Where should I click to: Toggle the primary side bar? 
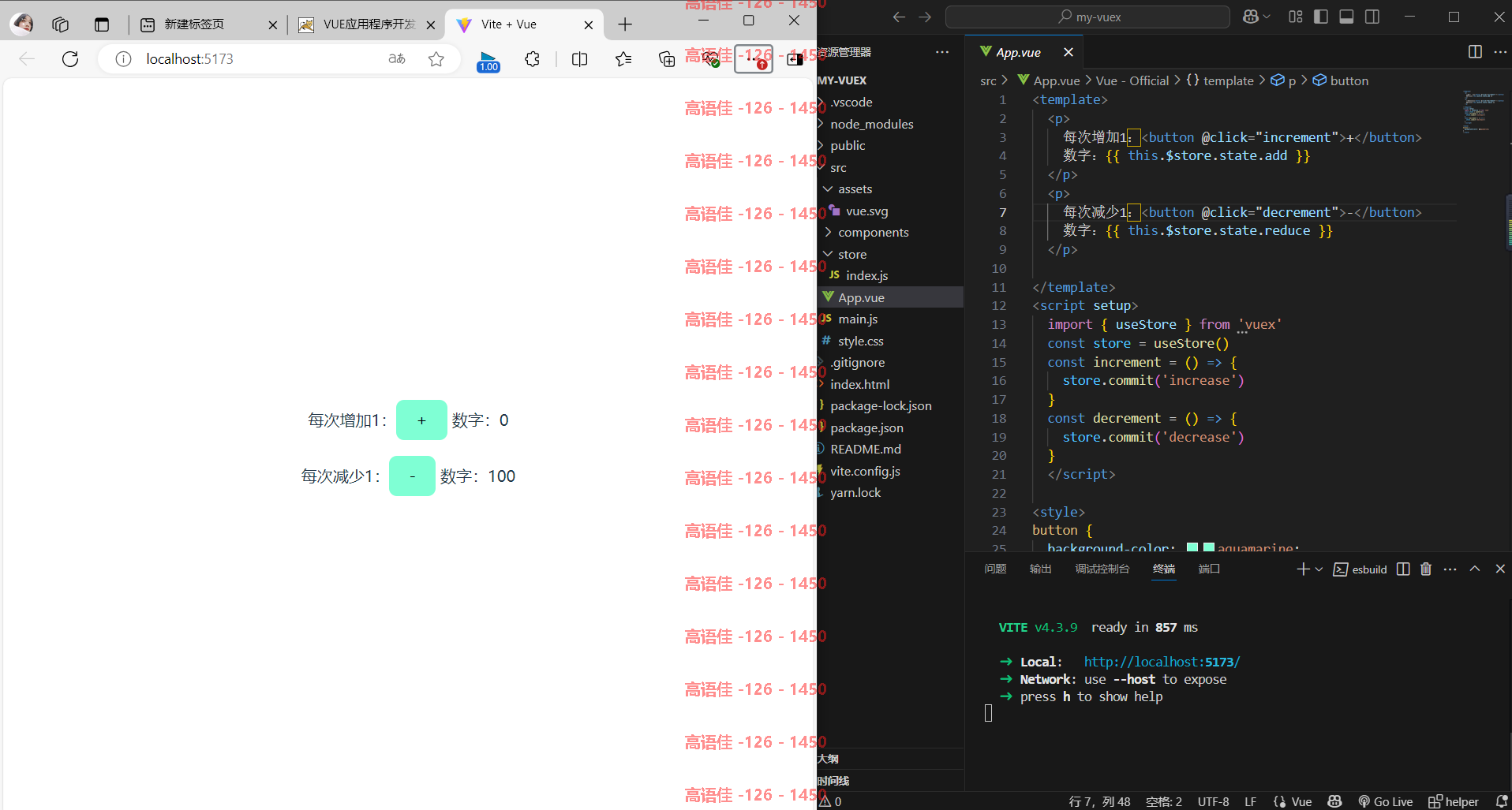point(1321,17)
